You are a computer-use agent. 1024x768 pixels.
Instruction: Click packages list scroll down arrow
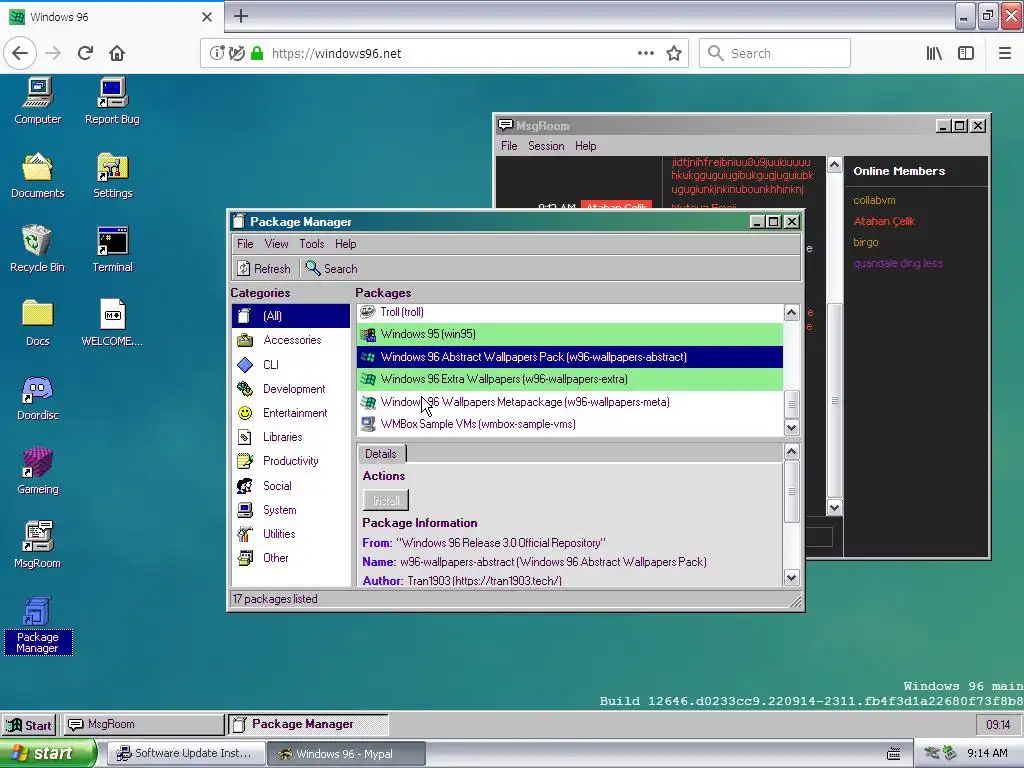pos(792,428)
